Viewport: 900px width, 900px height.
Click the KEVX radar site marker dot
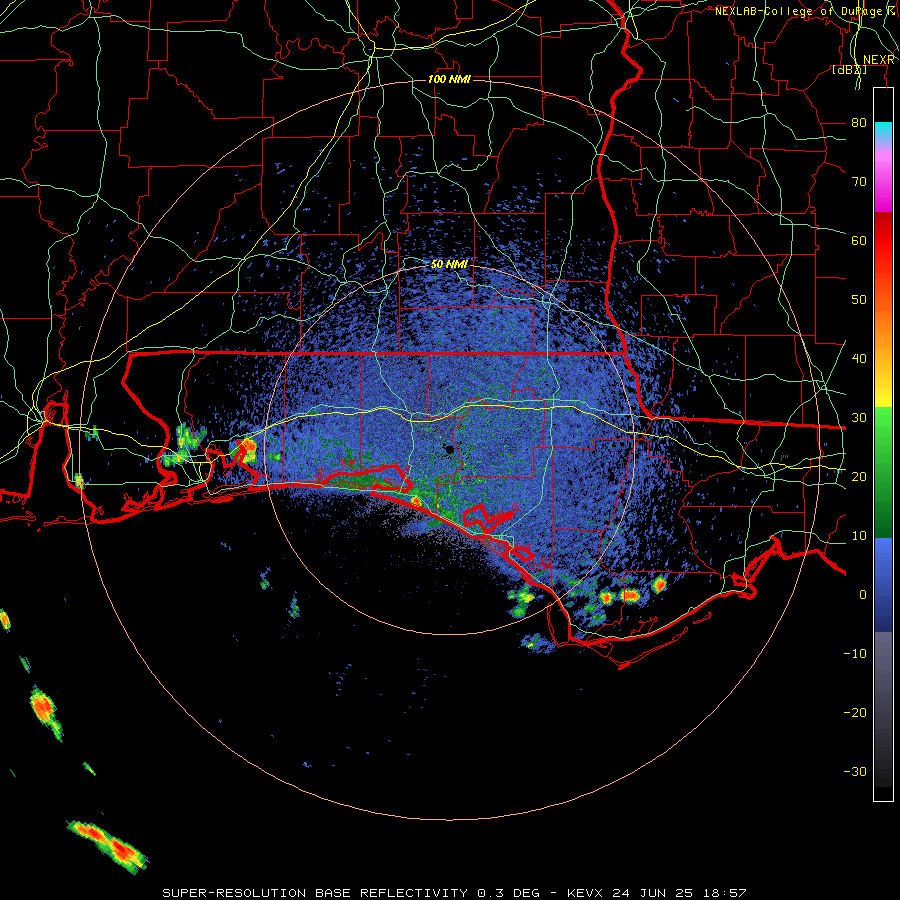tap(449, 449)
